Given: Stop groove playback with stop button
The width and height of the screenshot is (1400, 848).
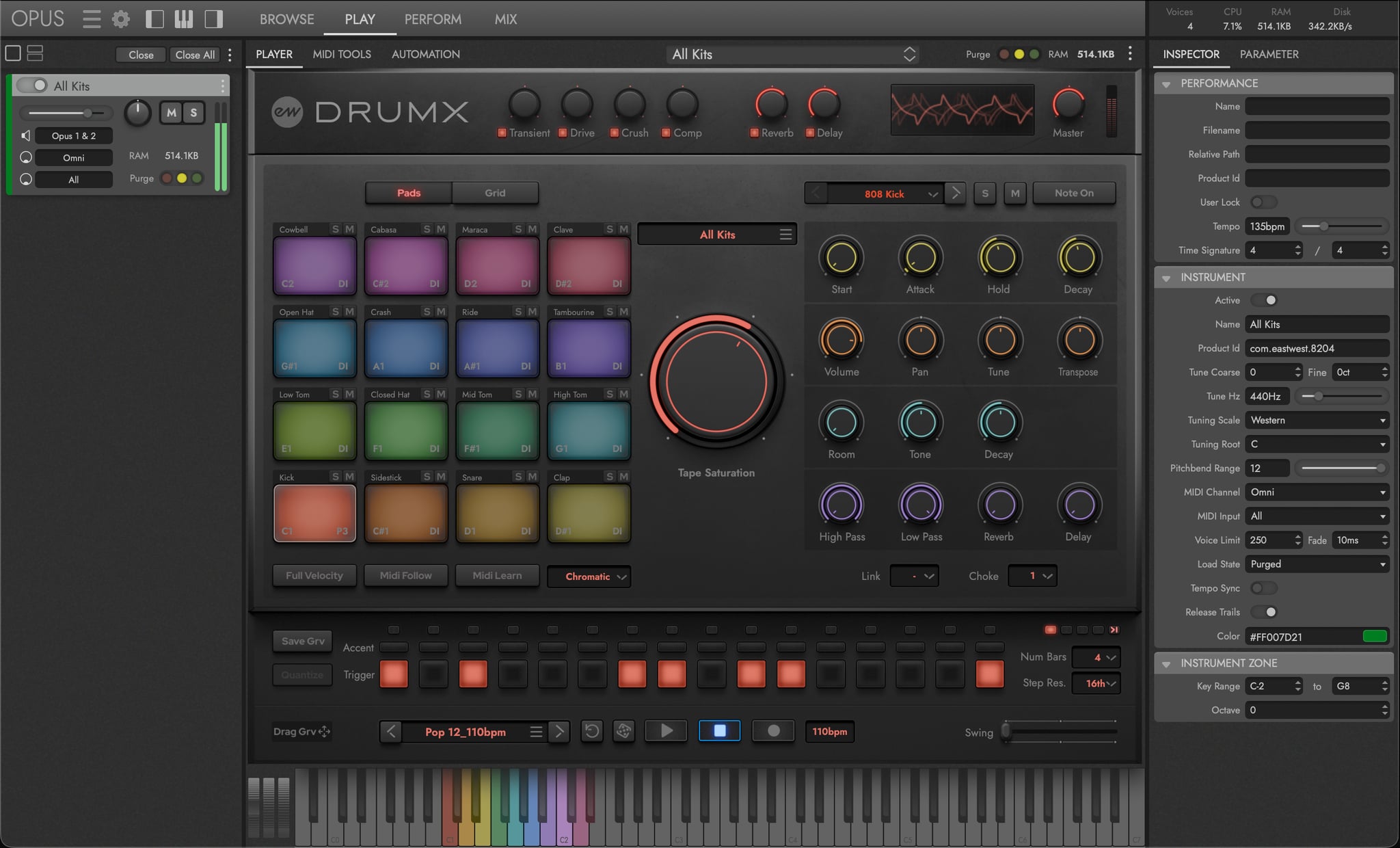Looking at the screenshot, I should click(x=719, y=731).
